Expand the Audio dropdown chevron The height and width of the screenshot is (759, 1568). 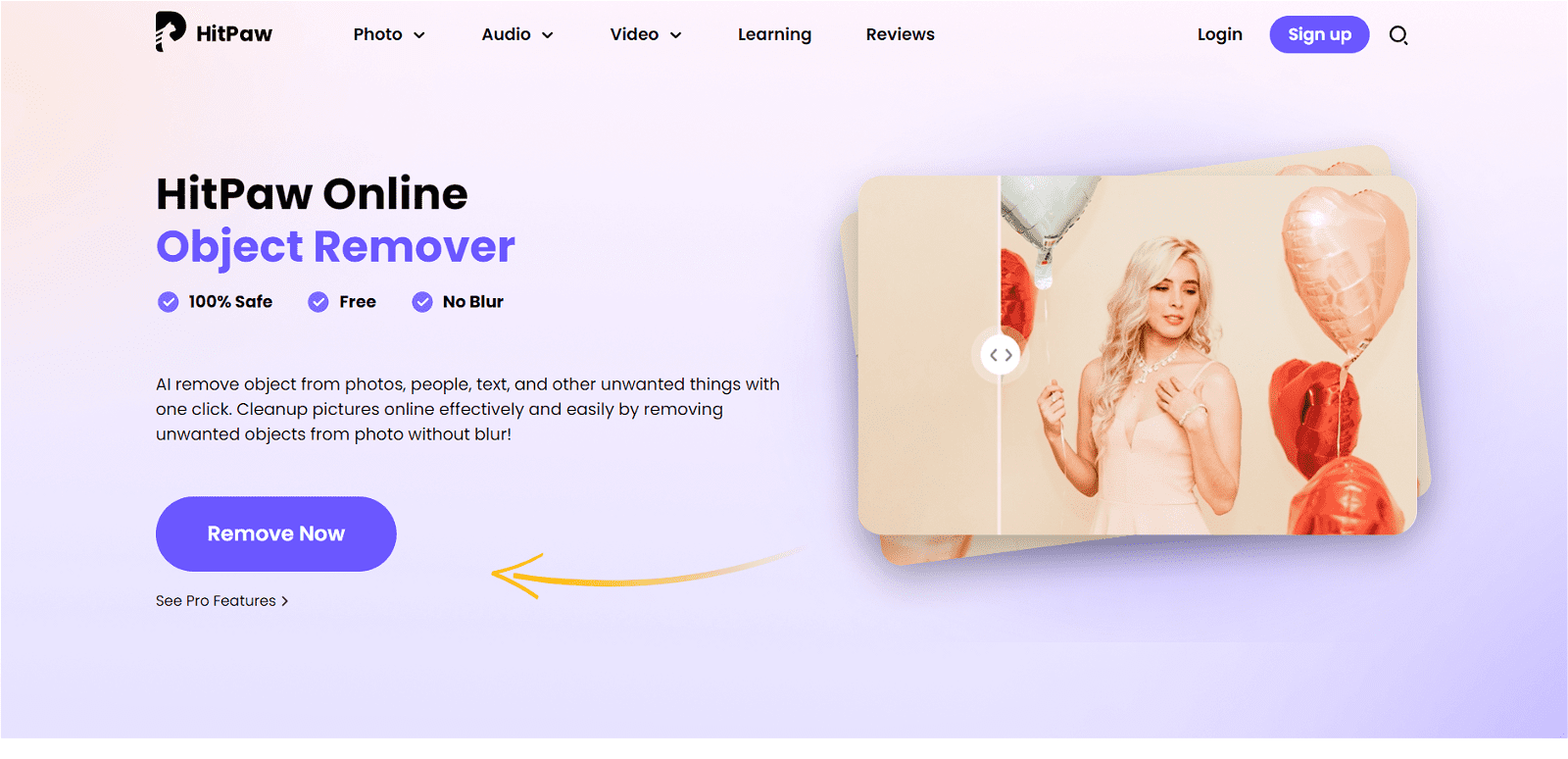click(x=548, y=35)
